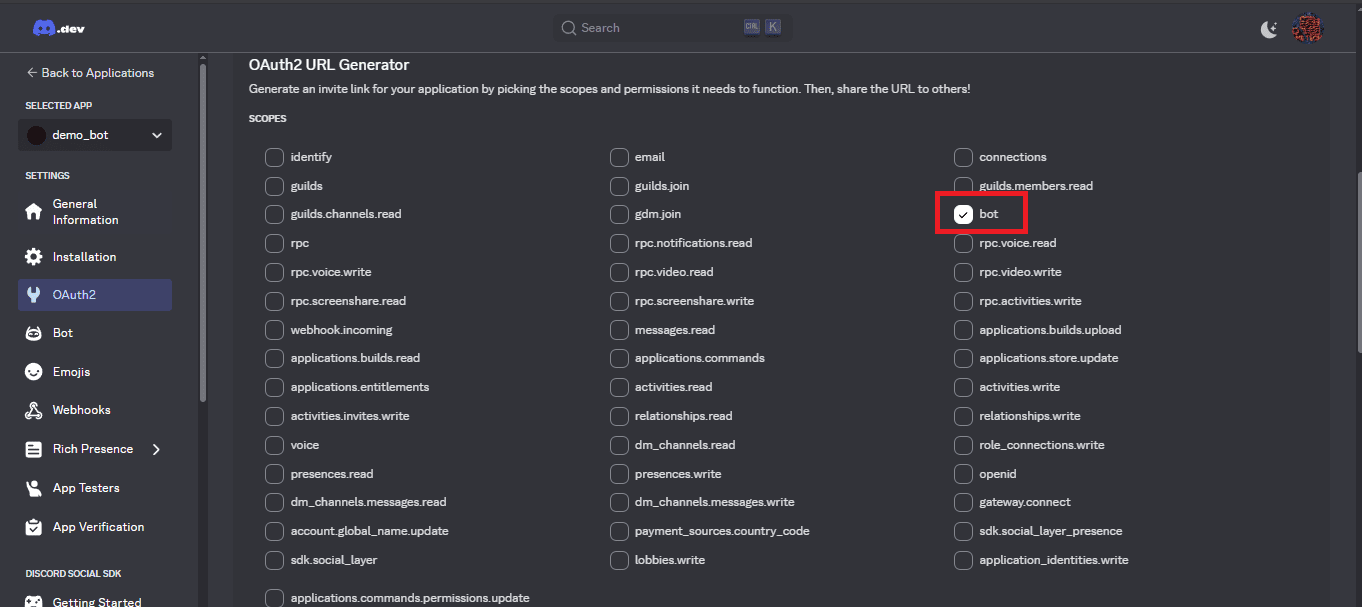The image size is (1365, 610).
Task: Check the openid scope
Action: (x=963, y=474)
